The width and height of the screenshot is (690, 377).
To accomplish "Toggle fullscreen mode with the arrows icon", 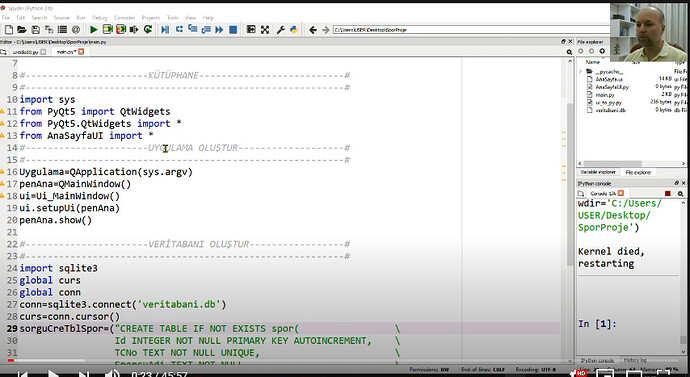I will 265,29.
